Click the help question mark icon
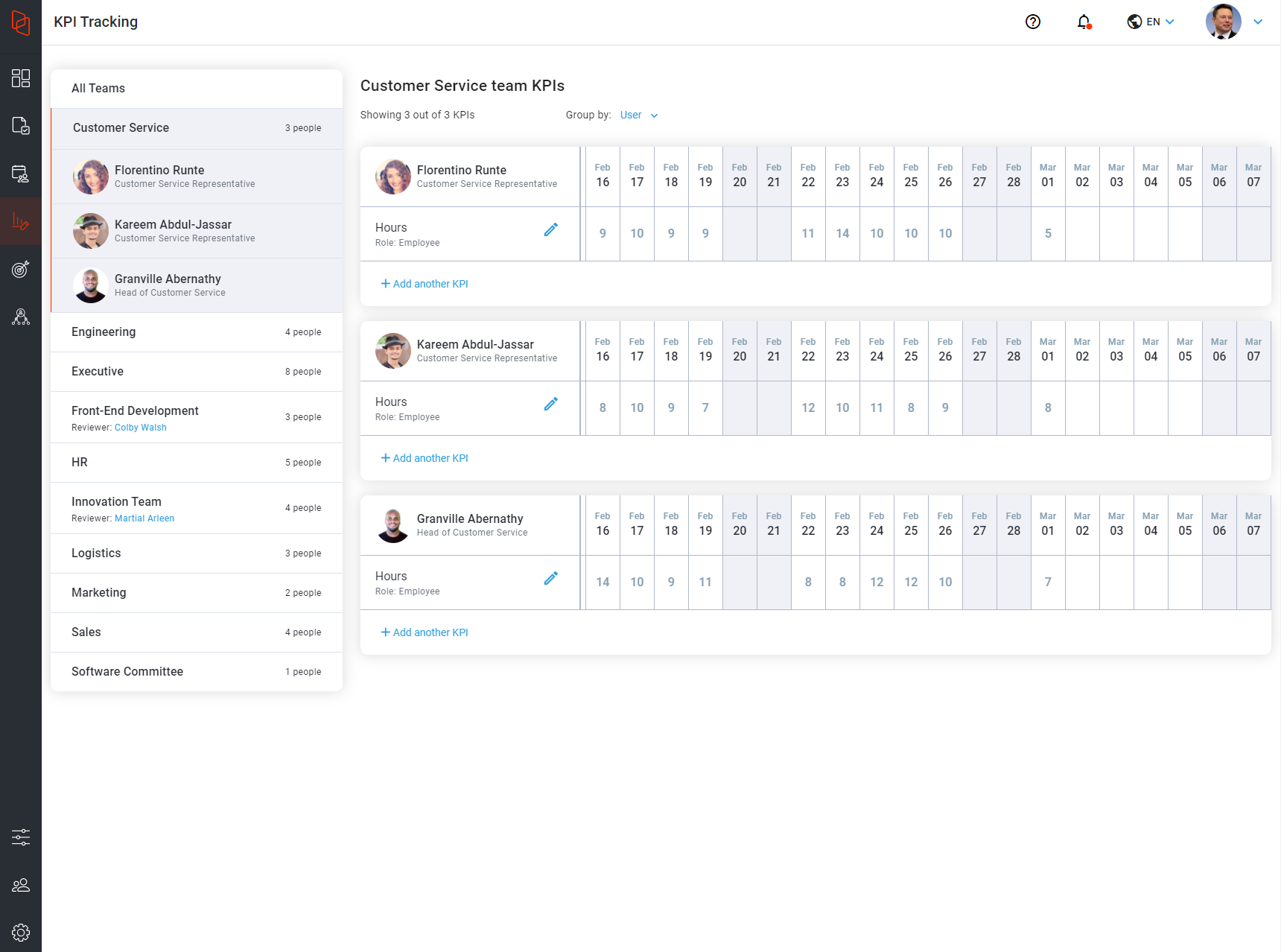The image size is (1281, 952). pyautogui.click(x=1032, y=22)
